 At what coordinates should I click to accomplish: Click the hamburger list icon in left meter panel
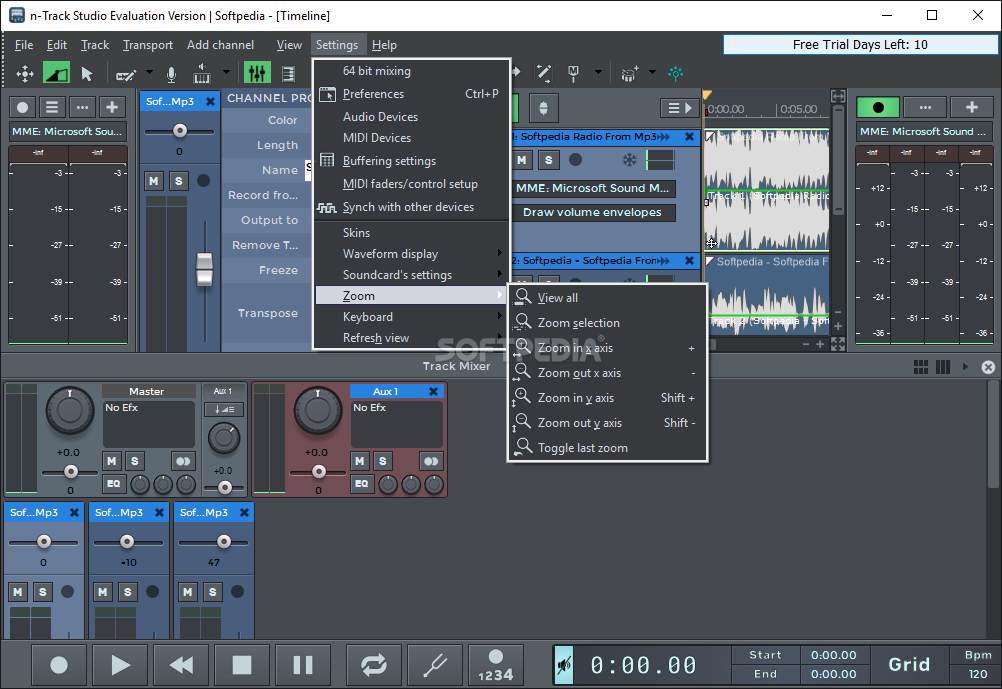(52, 107)
